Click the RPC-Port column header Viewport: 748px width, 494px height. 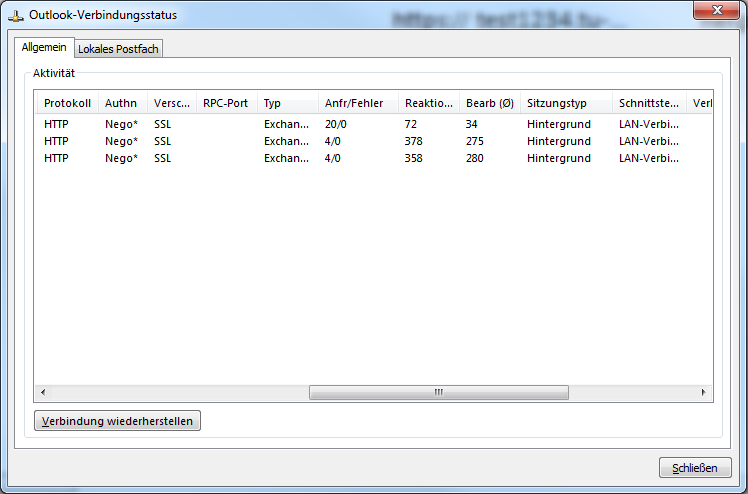226,103
